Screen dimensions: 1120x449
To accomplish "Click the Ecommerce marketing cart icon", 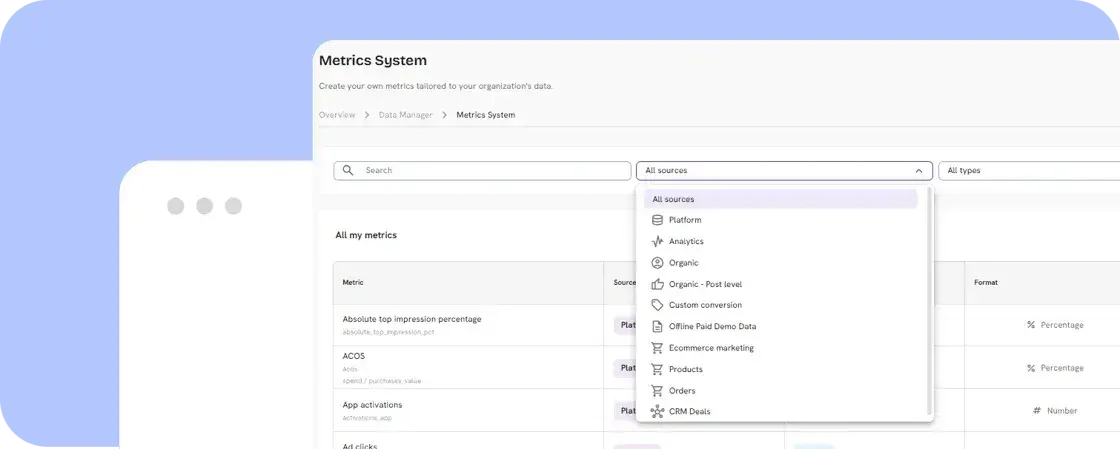I will [x=657, y=348].
